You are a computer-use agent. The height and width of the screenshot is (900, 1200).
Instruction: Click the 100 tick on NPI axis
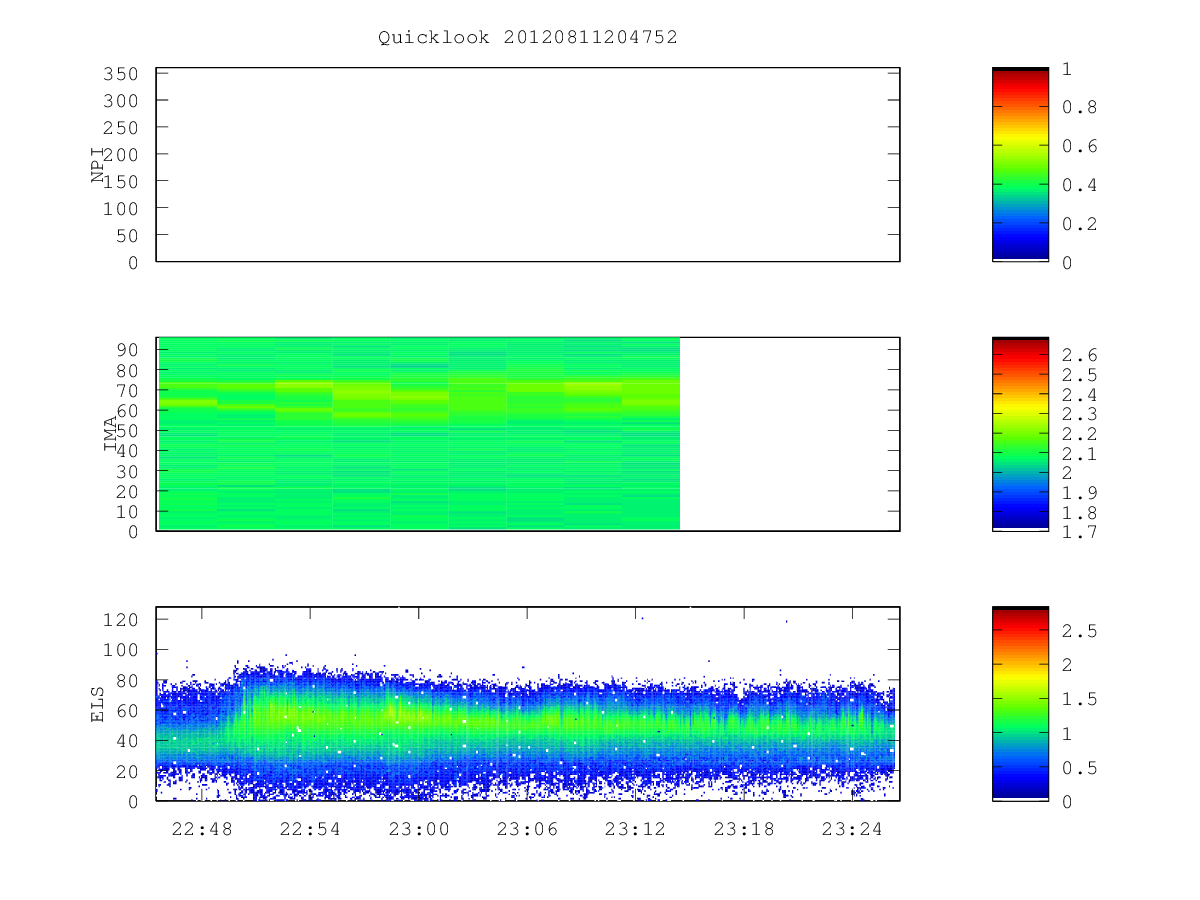[122, 209]
